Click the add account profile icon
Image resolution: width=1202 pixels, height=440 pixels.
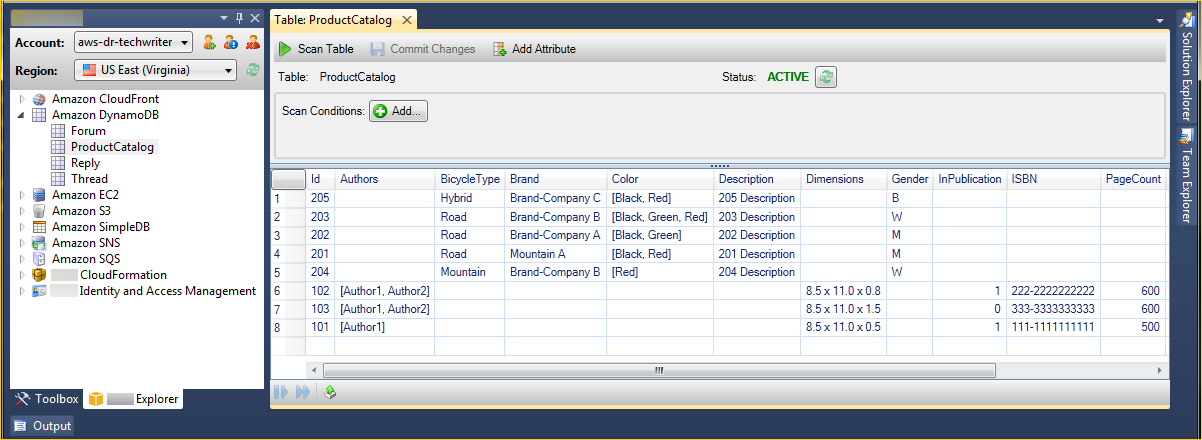click(210, 42)
